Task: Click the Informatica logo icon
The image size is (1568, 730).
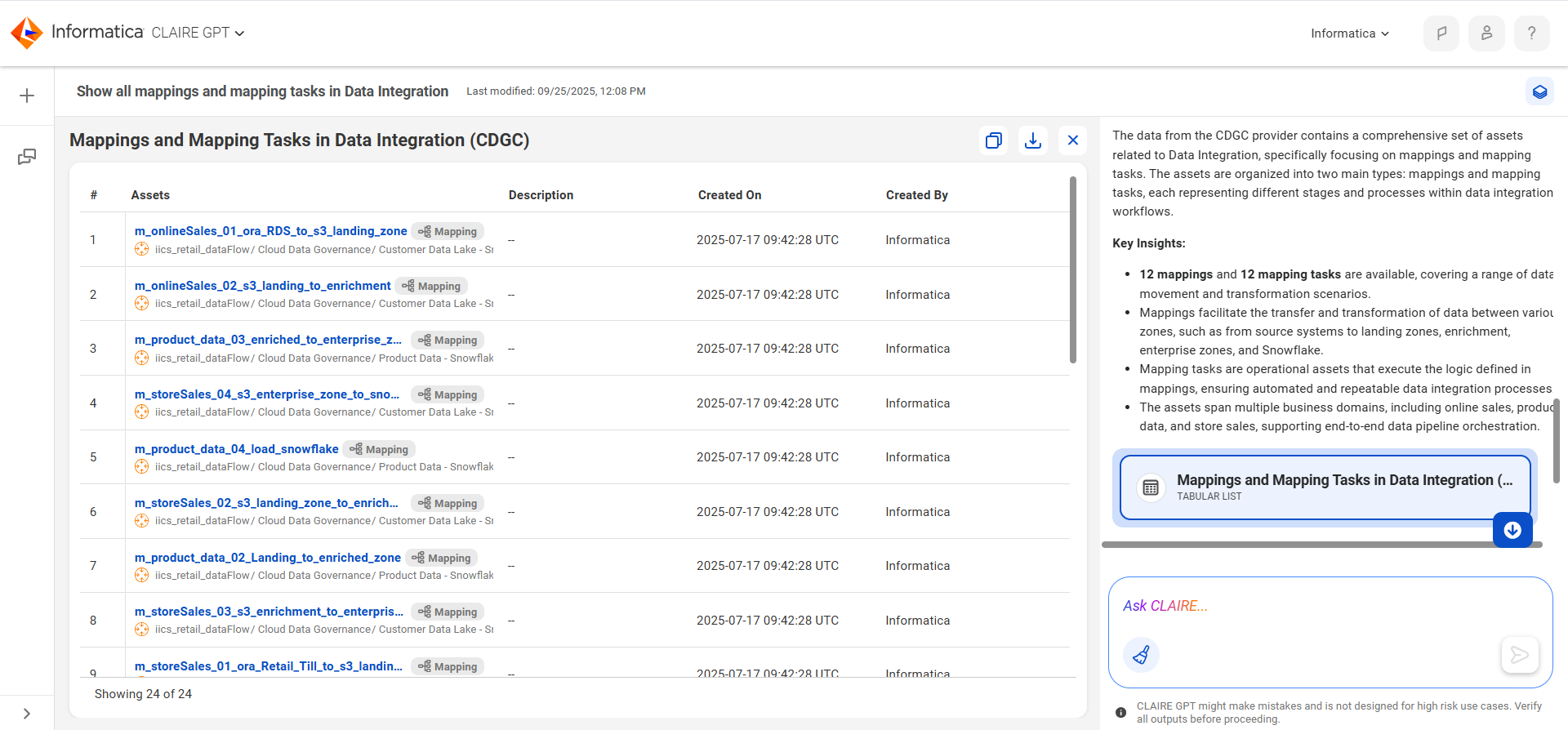Action: tap(27, 33)
